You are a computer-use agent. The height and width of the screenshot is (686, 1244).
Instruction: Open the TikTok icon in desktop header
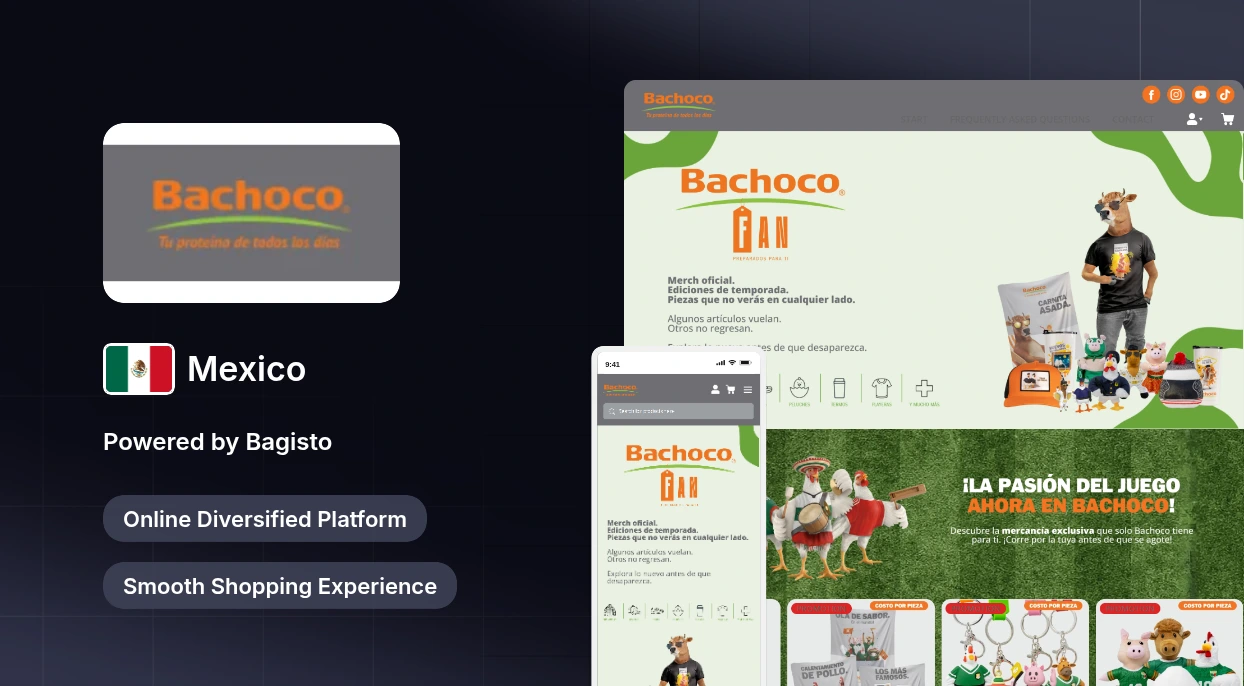1225,95
